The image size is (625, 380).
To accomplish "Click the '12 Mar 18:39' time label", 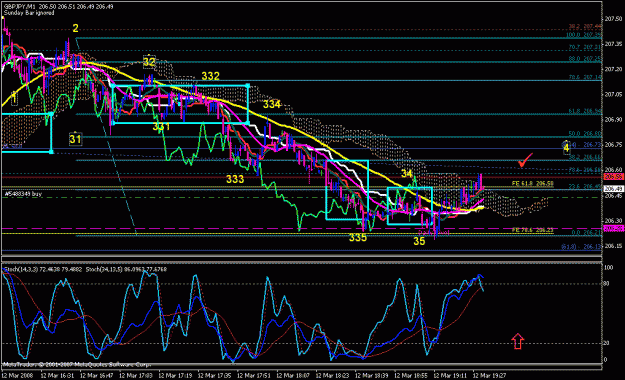I will click(372, 376).
